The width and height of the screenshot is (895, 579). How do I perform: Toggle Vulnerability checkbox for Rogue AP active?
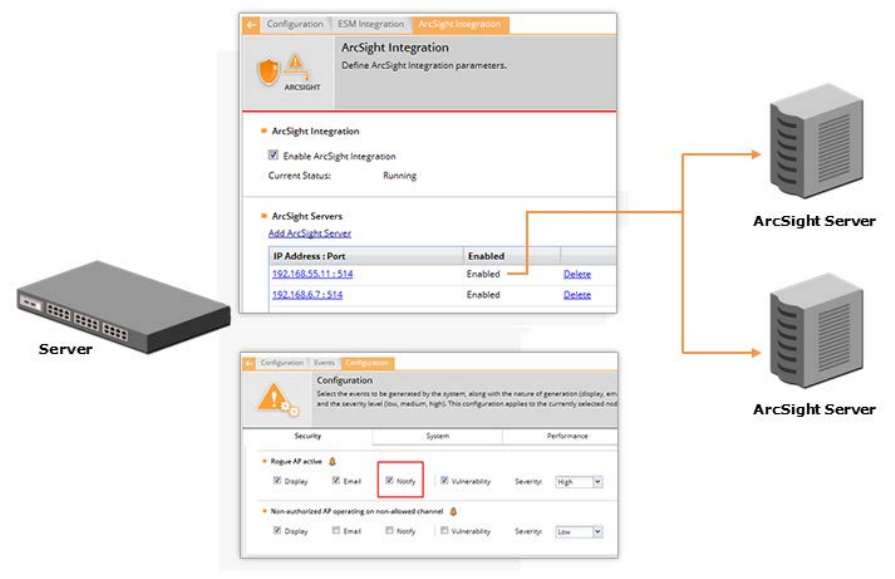click(444, 480)
